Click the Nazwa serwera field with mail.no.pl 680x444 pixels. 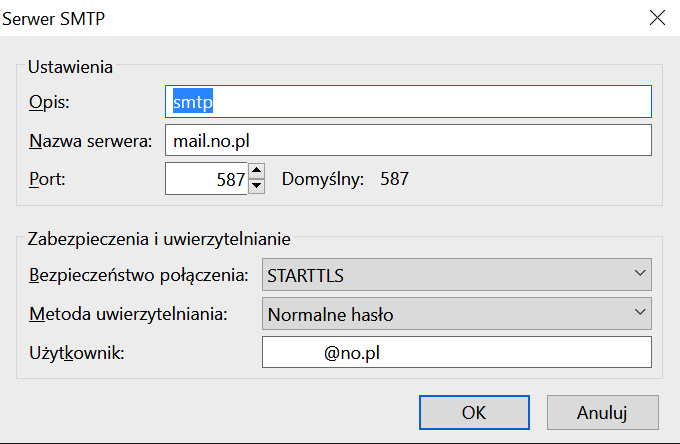click(x=408, y=141)
